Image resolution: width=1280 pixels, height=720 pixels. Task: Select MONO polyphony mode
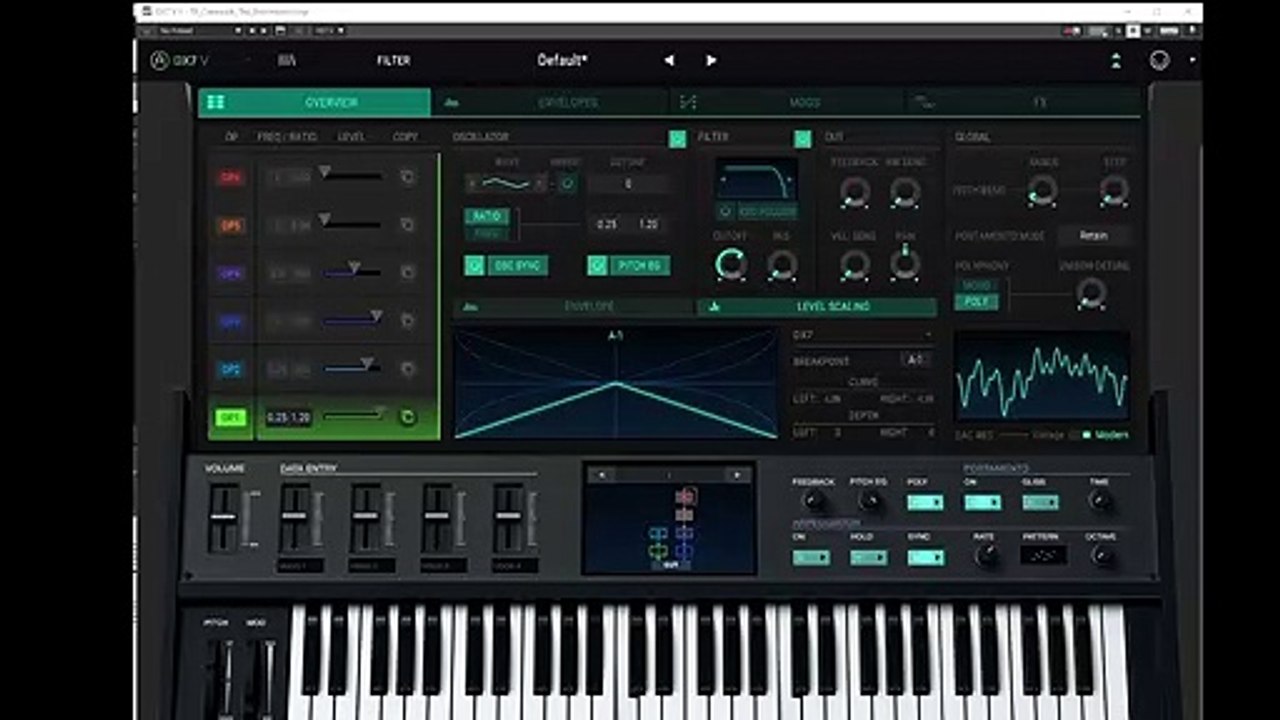(976, 286)
